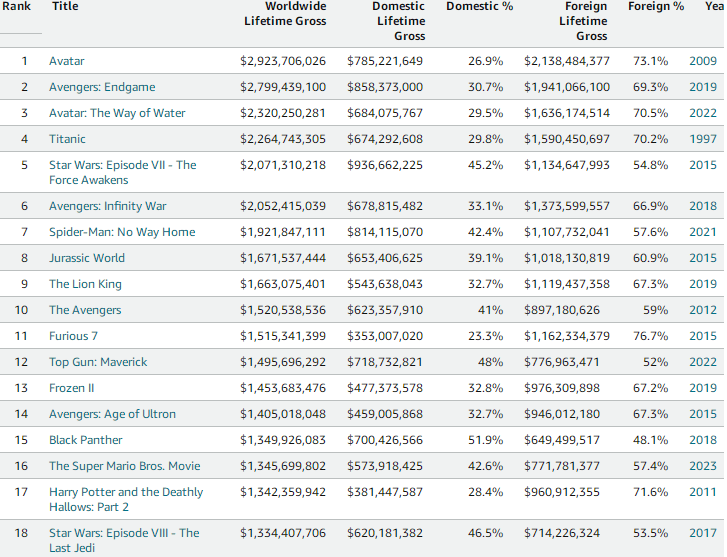This screenshot has height=557, width=727.
Task: Go to the Top Gun: Maverick link
Action: (98, 362)
